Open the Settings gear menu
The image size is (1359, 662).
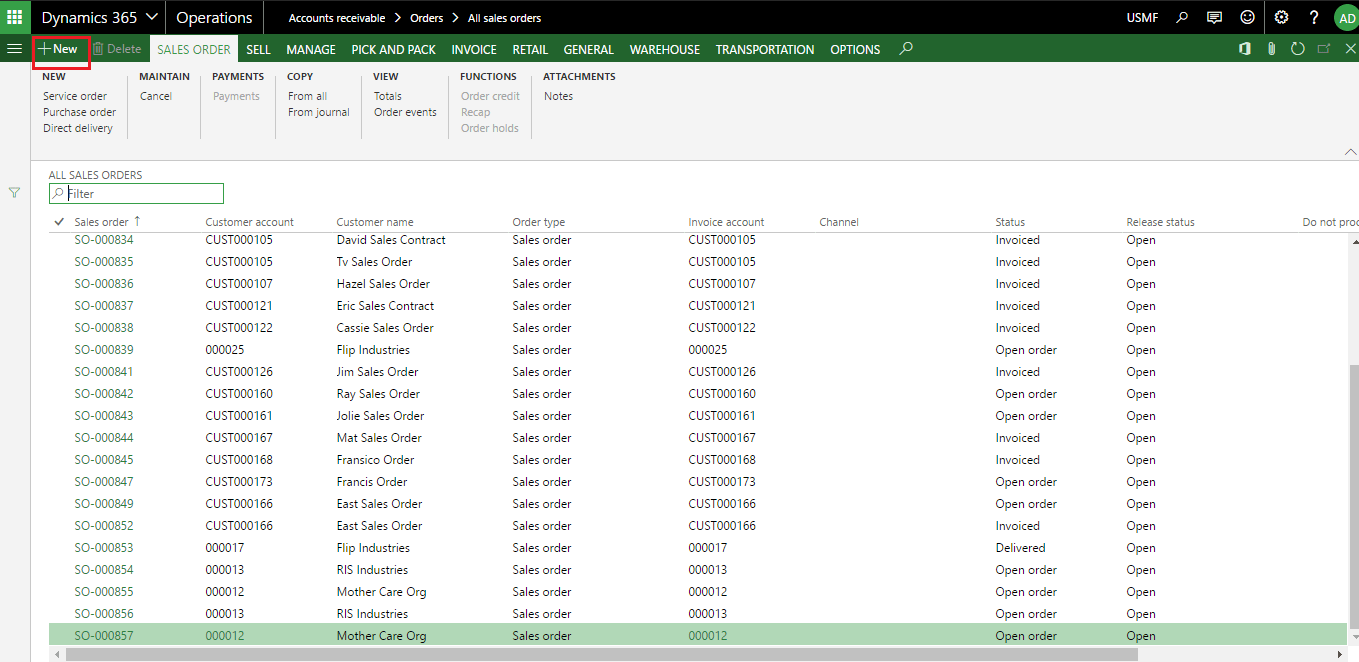coord(1281,17)
